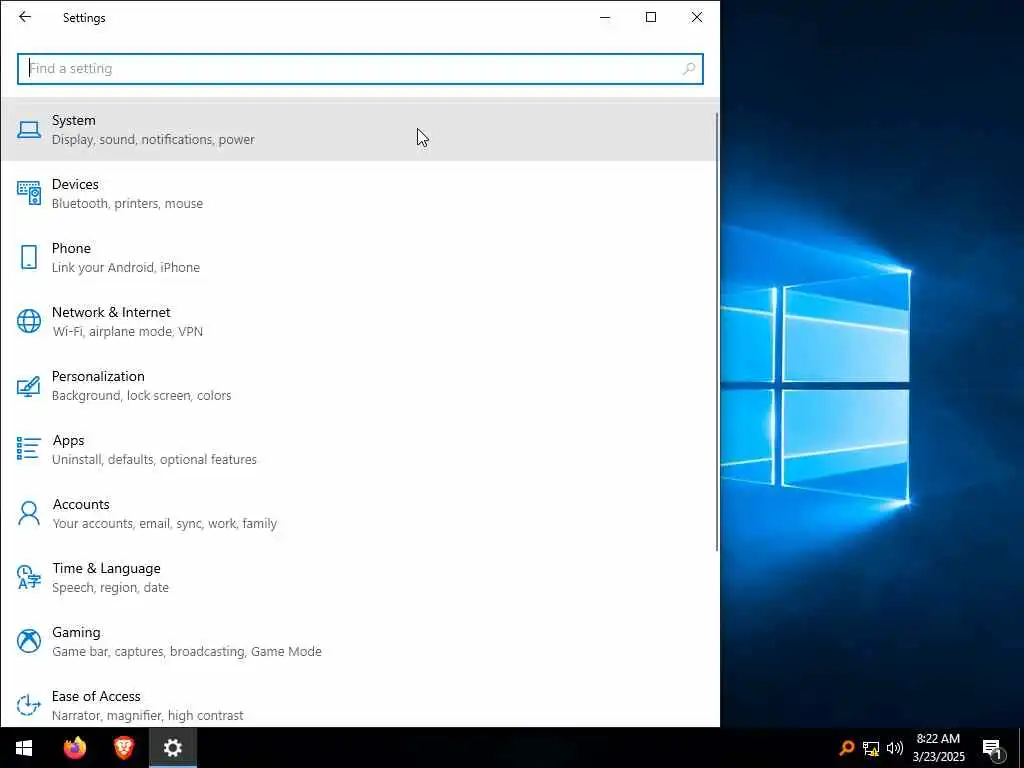Click the Apps list icon

pos(29,449)
